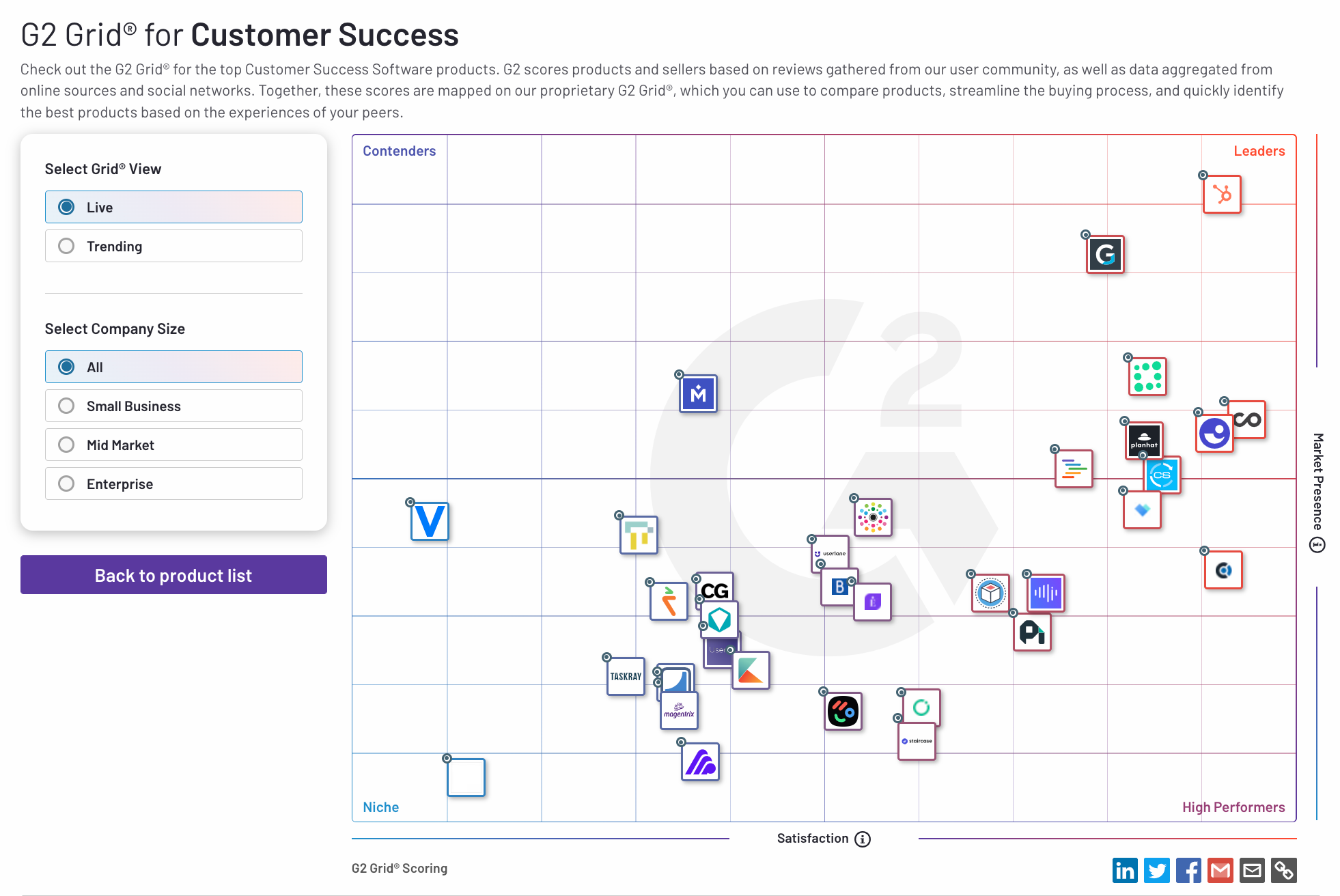Select the Mid Market company size

click(174, 445)
